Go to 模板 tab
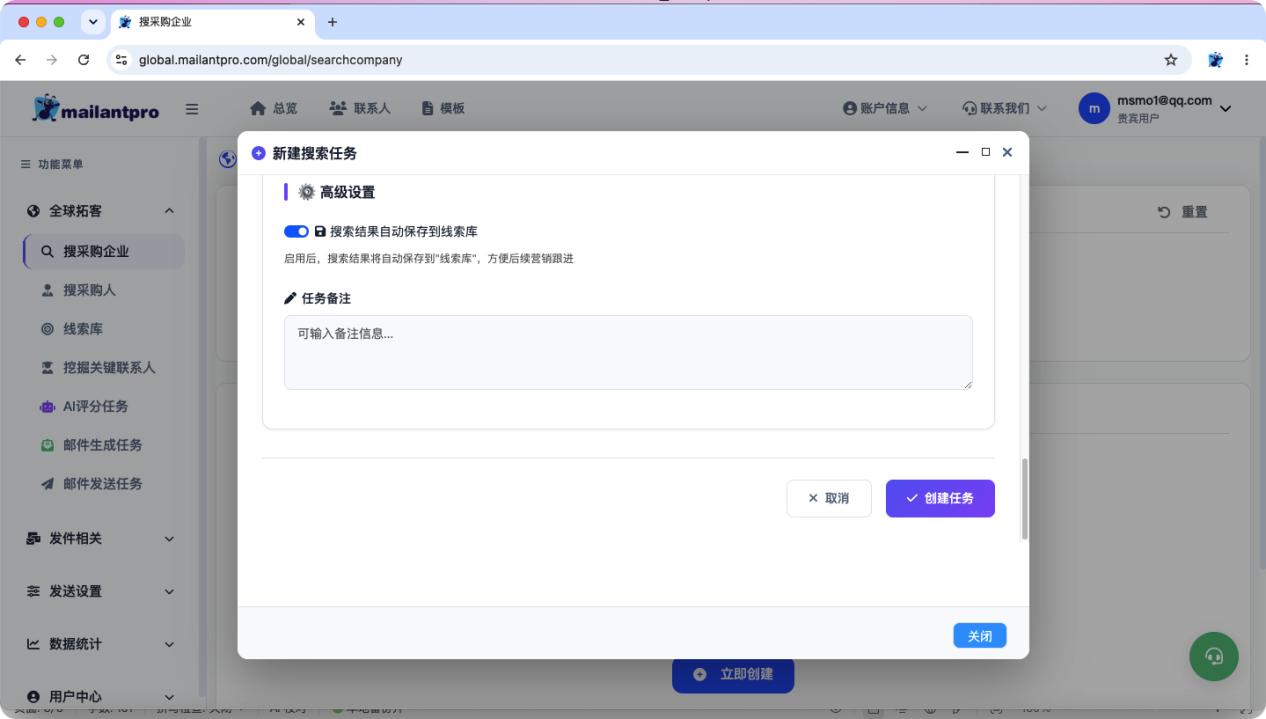This screenshot has height=719, width=1266. click(x=443, y=108)
